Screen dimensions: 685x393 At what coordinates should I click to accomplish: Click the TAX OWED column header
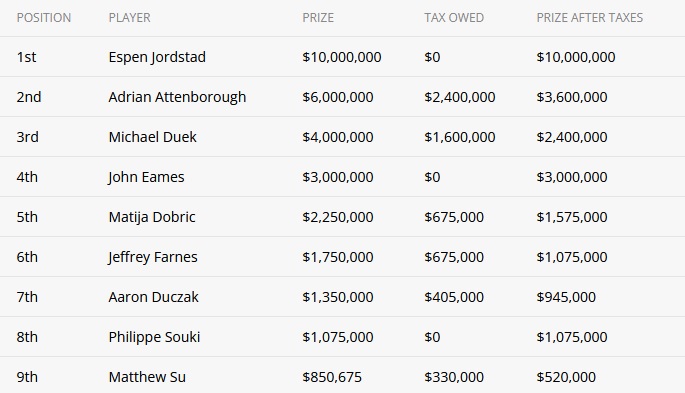(x=454, y=18)
